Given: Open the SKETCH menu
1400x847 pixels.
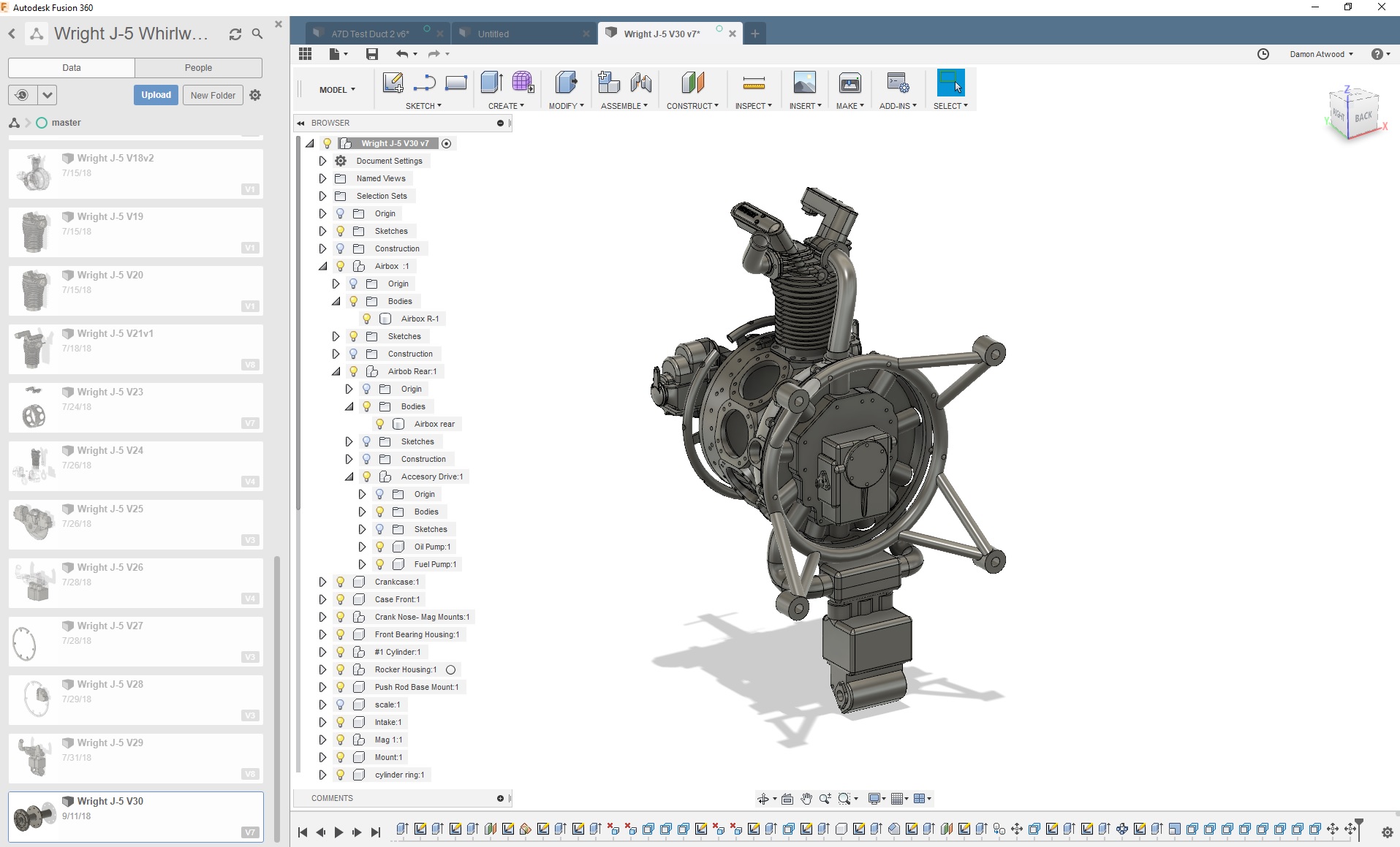Looking at the screenshot, I should [x=423, y=106].
